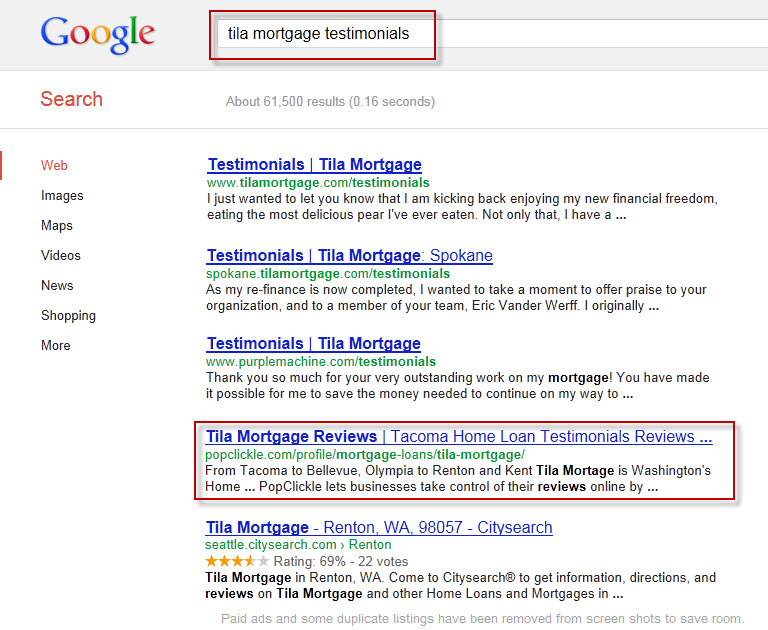Click the www.tilamortgage.com/testimonials URL
Image resolution: width=768 pixels, height=630 pixels.
tap(318, 183)
